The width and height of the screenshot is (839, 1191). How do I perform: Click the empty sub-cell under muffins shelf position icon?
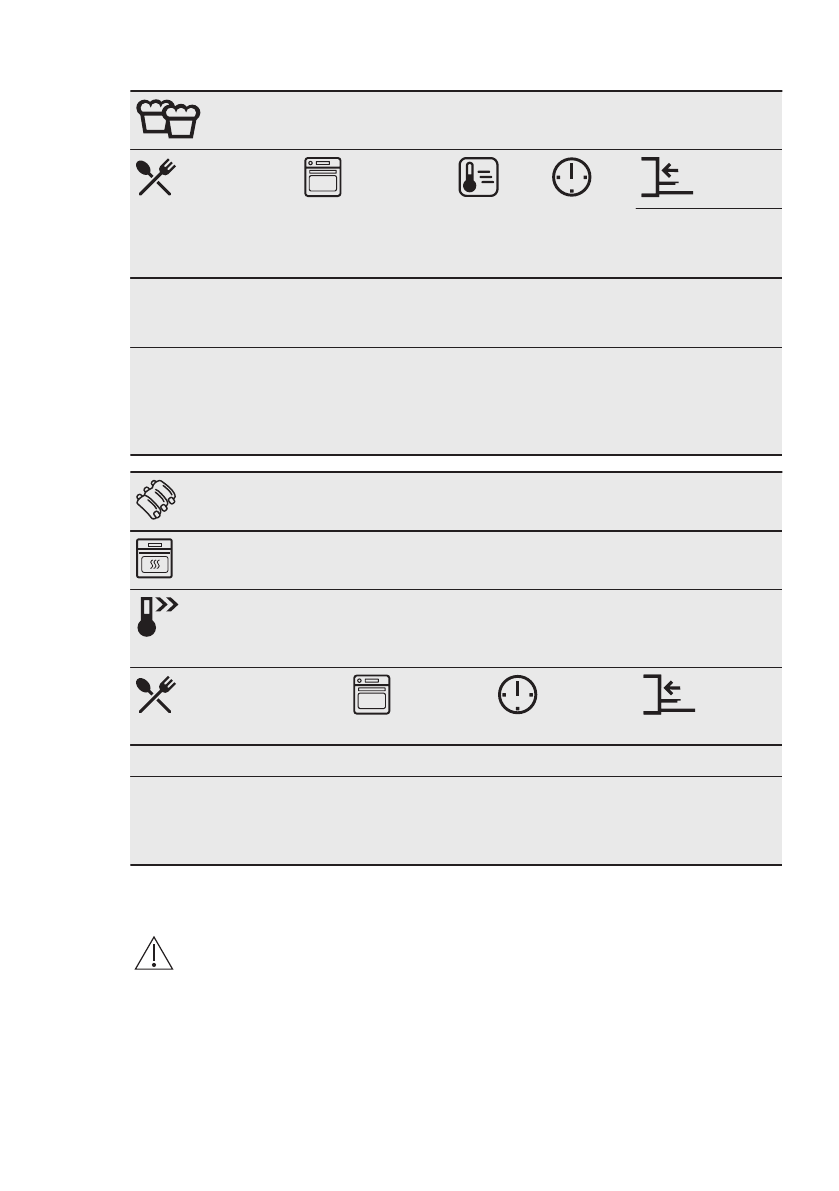coord(708,242)
